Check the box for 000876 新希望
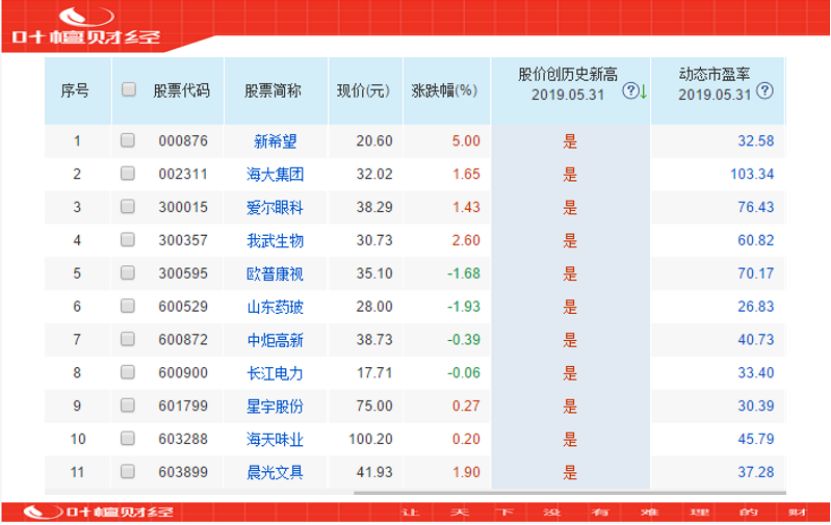This screenshot has height=525, width=831. [x=128, y=140]
